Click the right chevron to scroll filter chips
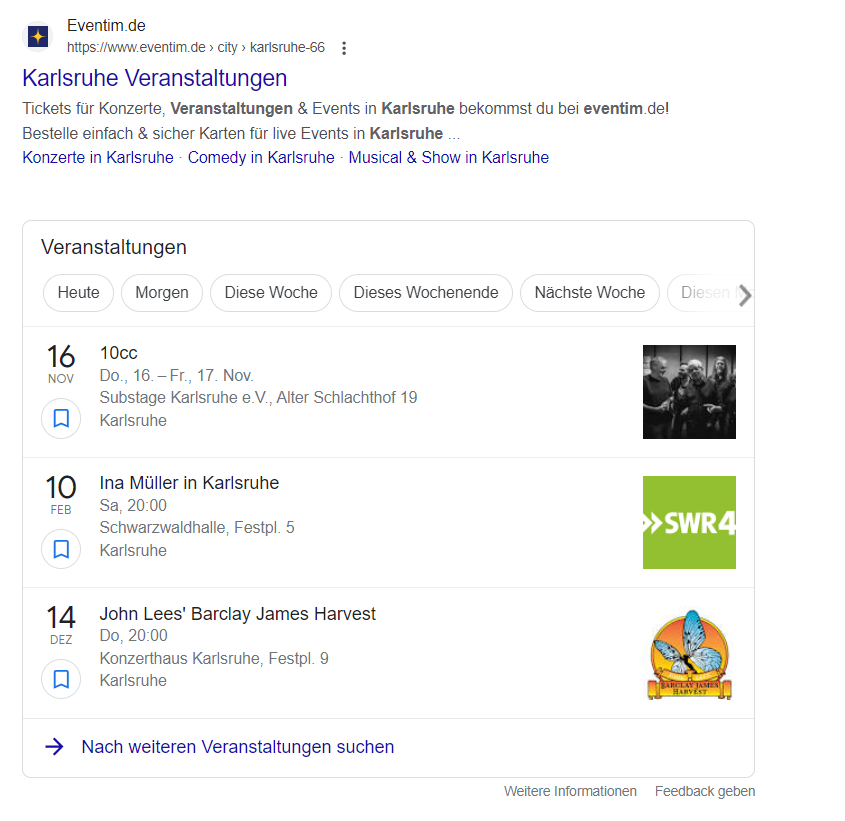 744,293
